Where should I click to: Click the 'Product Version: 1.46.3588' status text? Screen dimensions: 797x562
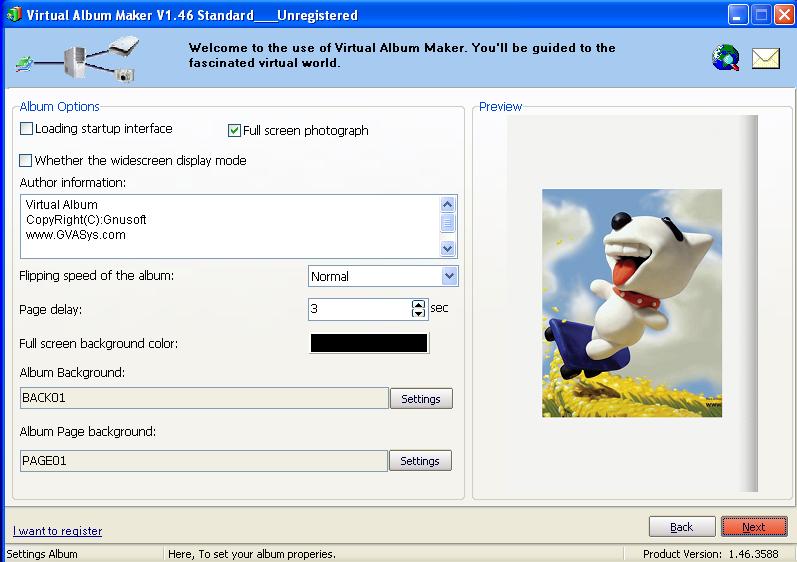point(711,554)
